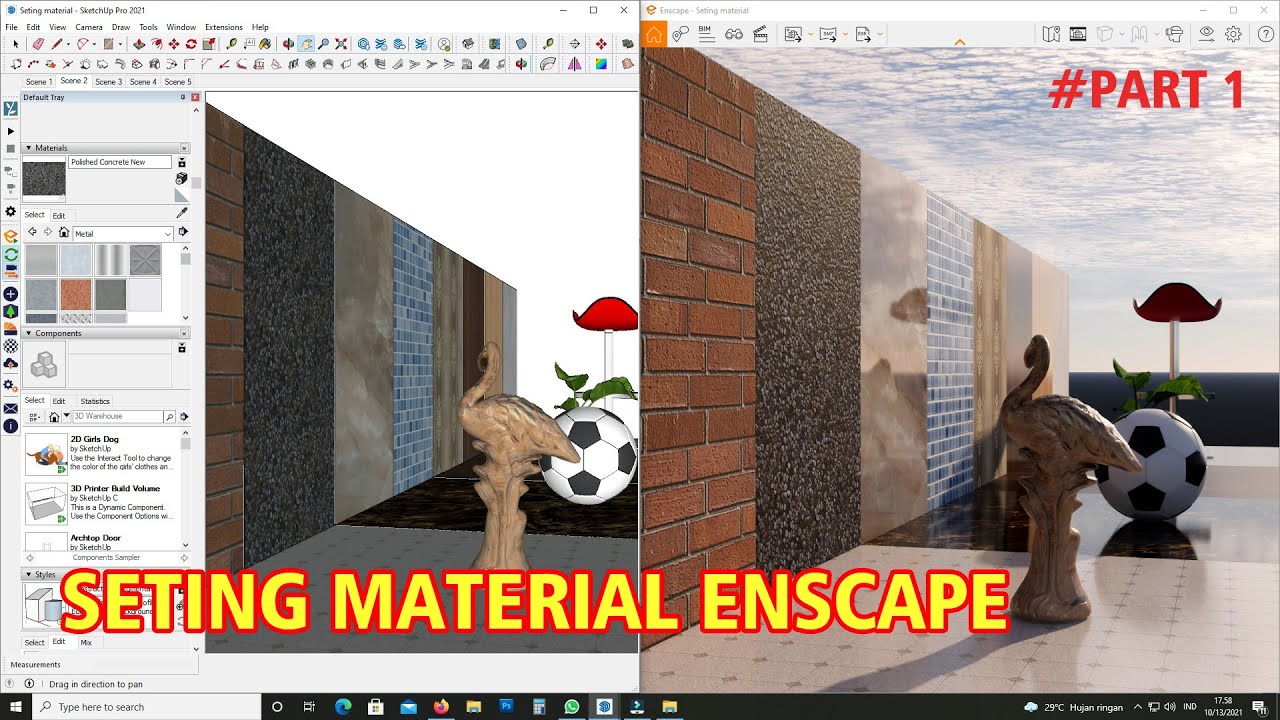This screenshot has height=720, width=1280.
Task: Open the Enscape screenshot export dropdown arrow
Action: coord(810,34)
